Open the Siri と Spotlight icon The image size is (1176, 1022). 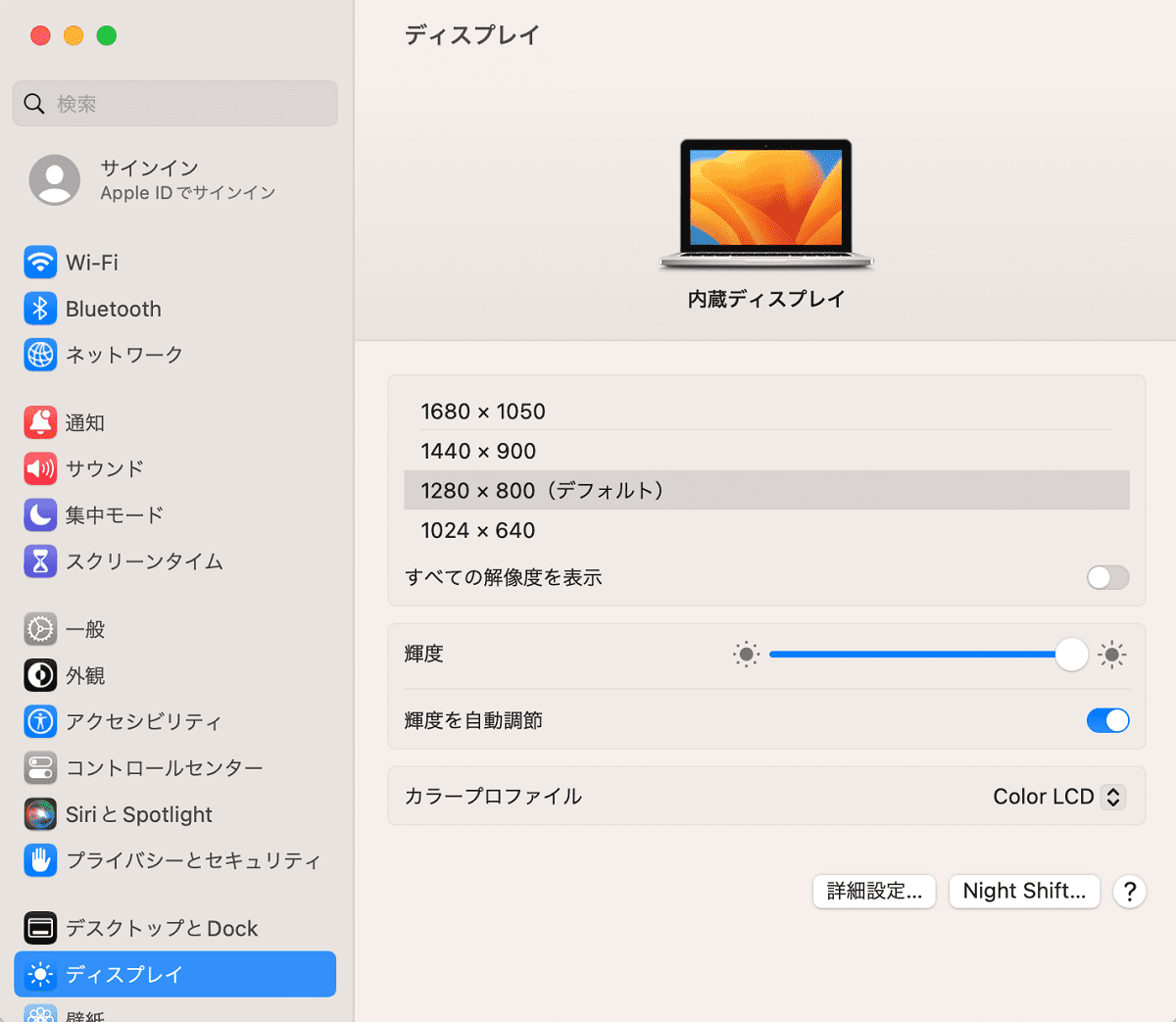40,813
